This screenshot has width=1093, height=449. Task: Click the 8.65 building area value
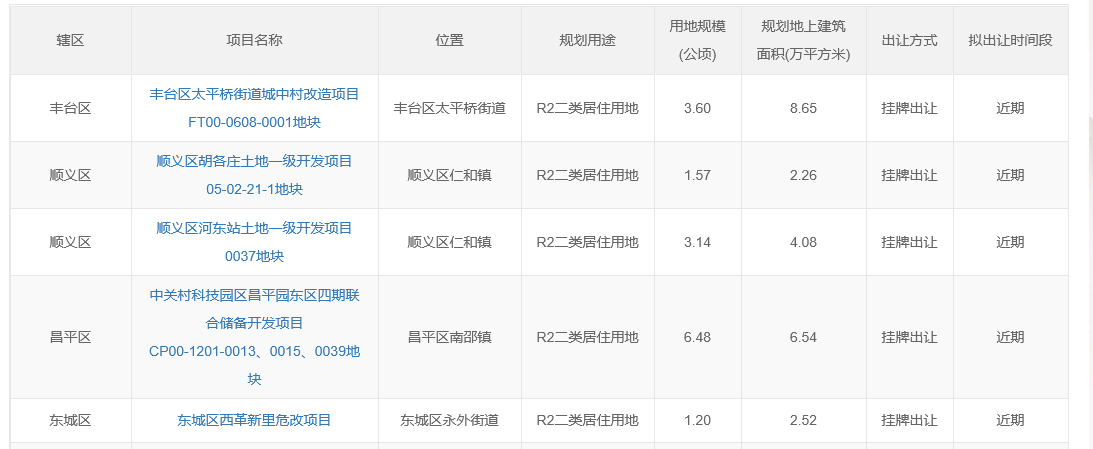(x=803, y=108)
